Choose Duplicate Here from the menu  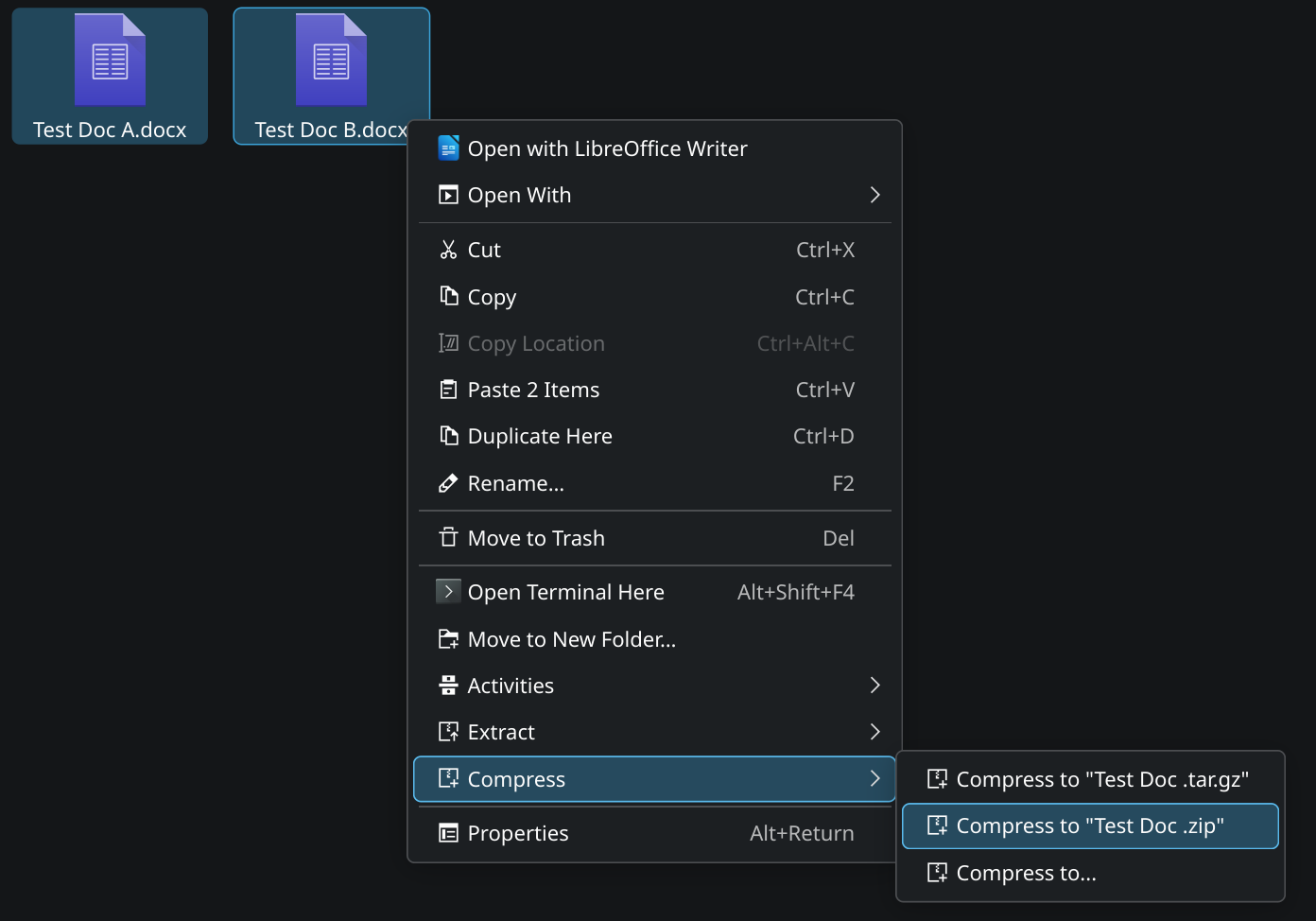tap(539, 436)
